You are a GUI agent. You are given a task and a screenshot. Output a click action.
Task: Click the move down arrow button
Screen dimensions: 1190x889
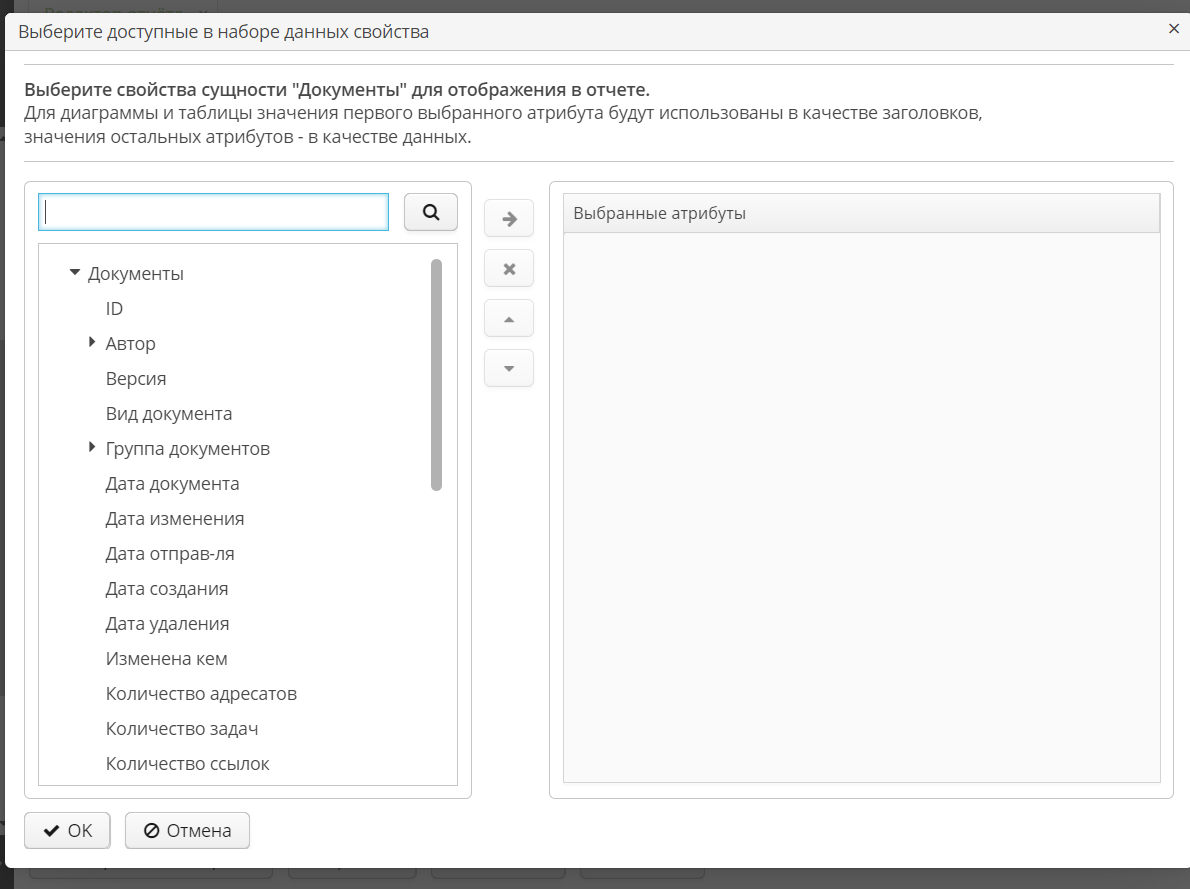point(509,368)
